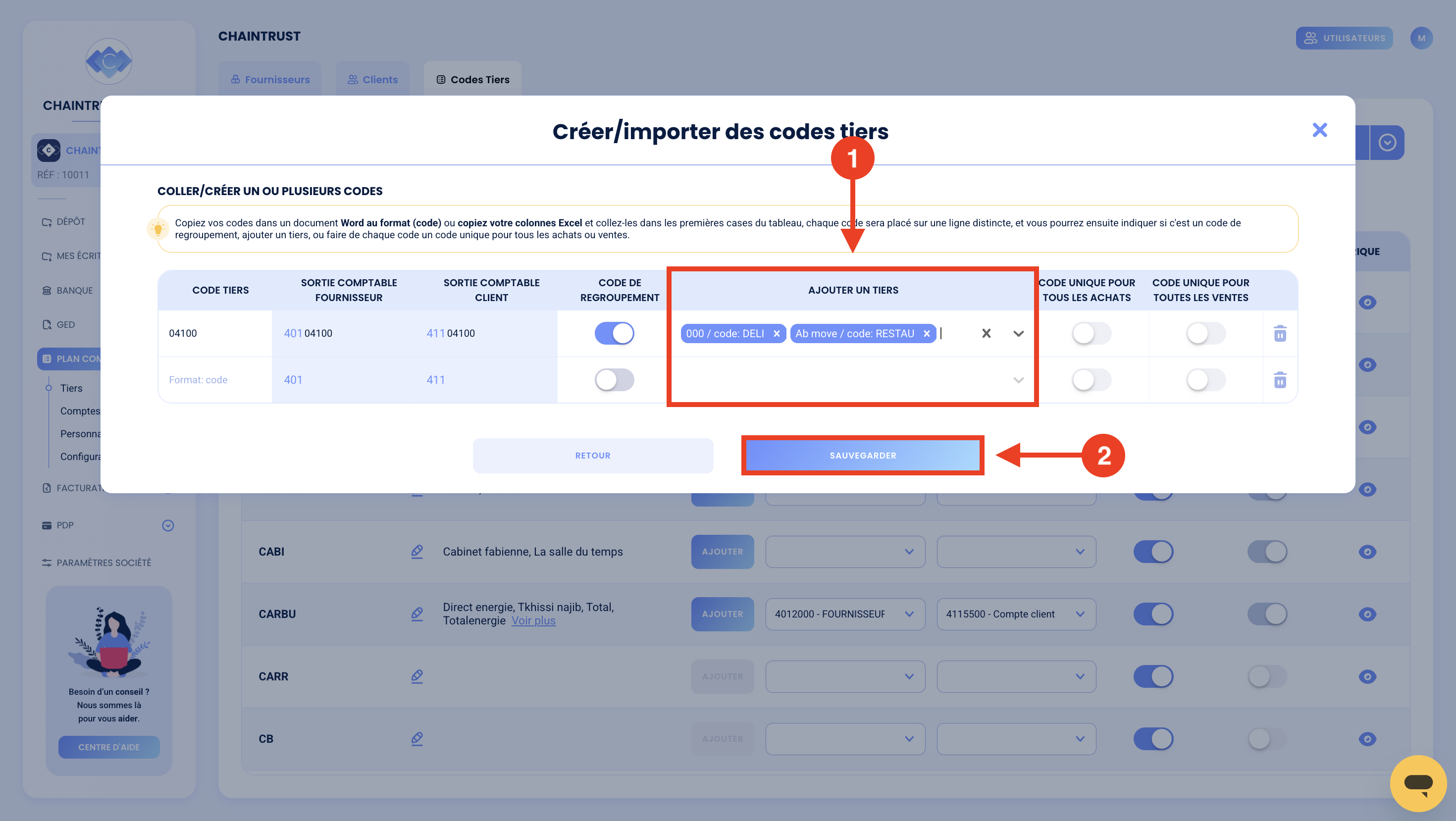This screenshot has width=1456, height=821.
Task: Click Ajouter button in CABI row
Action: (723, 552)
